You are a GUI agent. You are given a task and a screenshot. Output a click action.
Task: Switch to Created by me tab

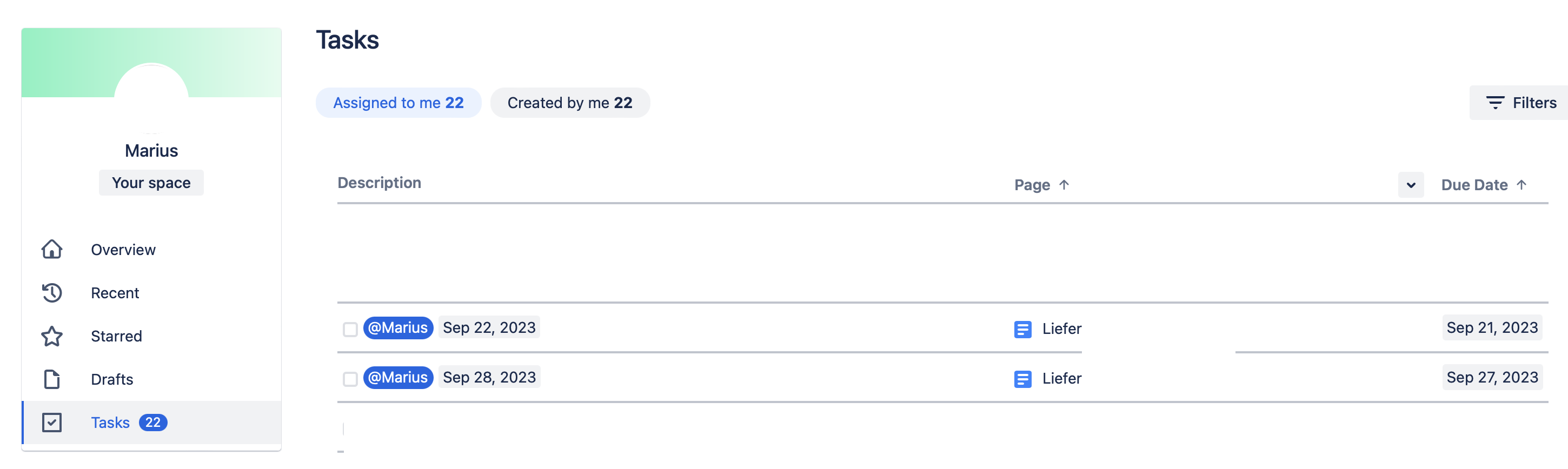click(x=570, y=103)
